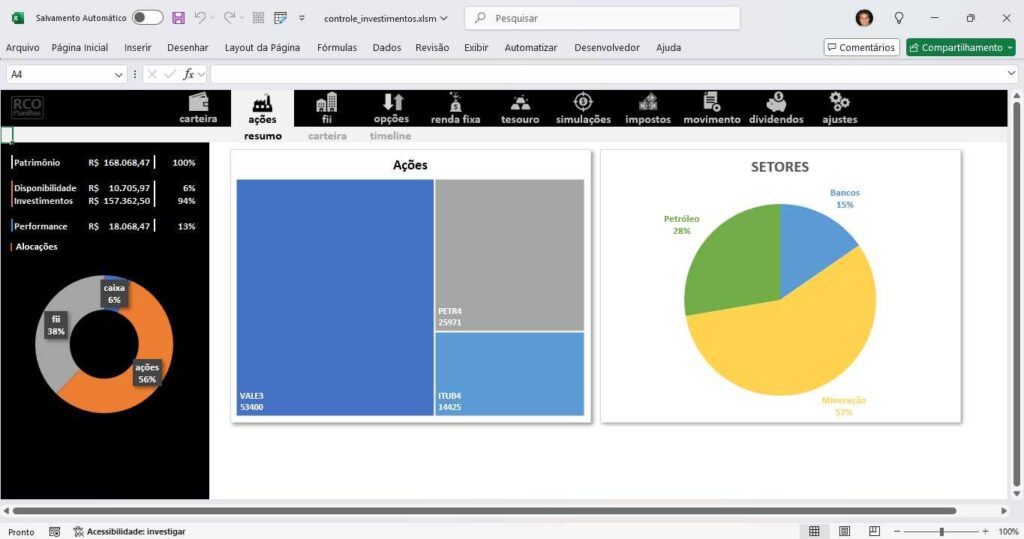Click the ITUB4 block in treemap
Viewport: 1024px width, 539px height.
(509, 374)
